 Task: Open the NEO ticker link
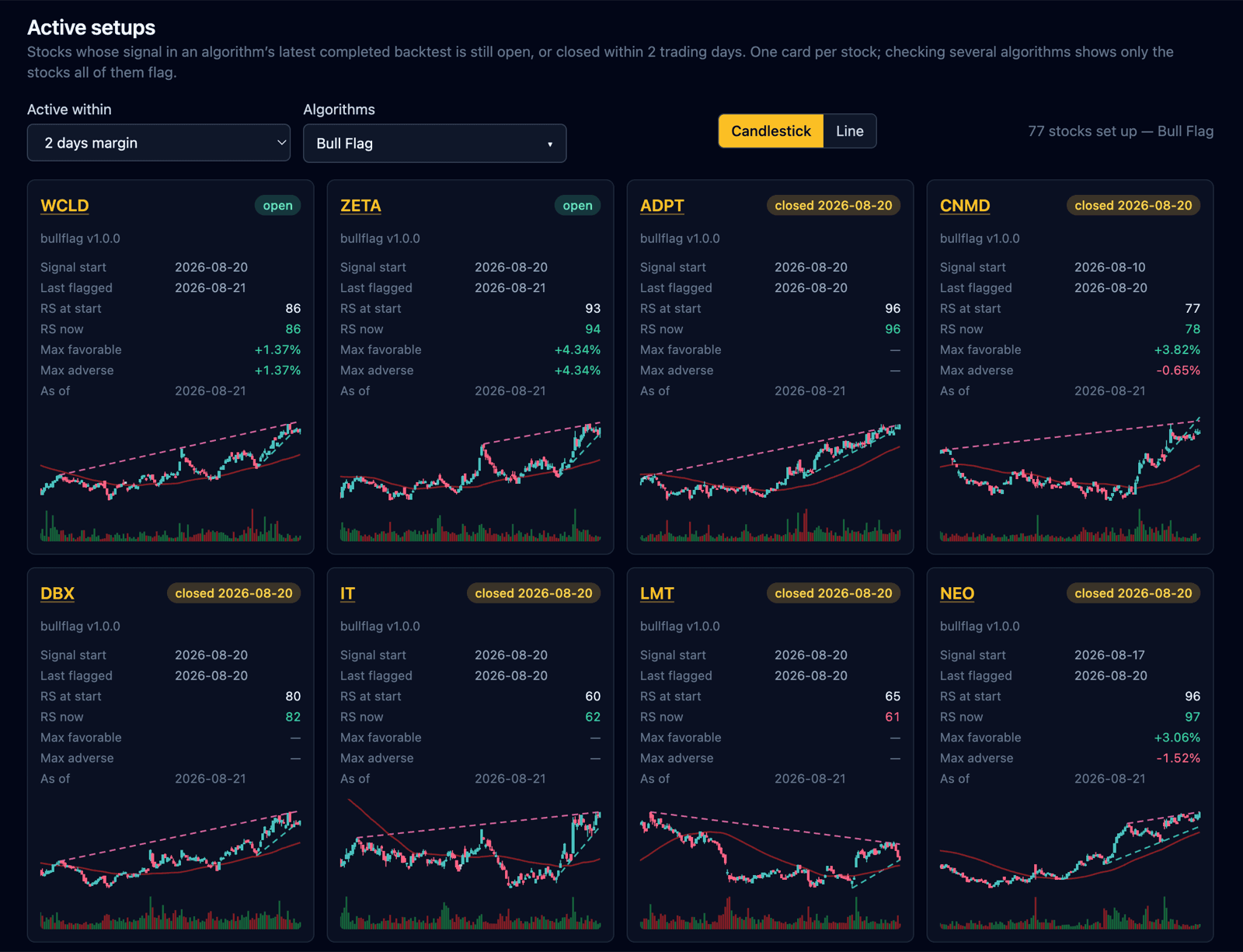[x=957, y=593]
